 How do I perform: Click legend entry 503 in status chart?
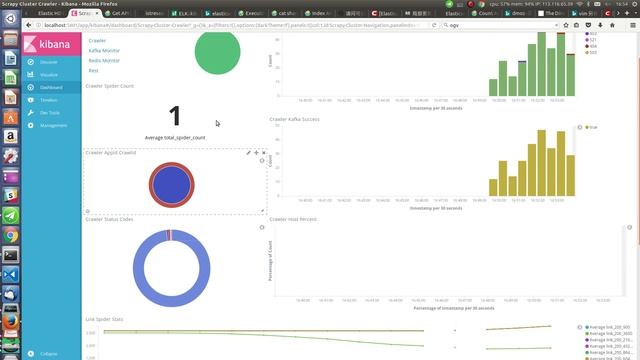coord(591,52)
